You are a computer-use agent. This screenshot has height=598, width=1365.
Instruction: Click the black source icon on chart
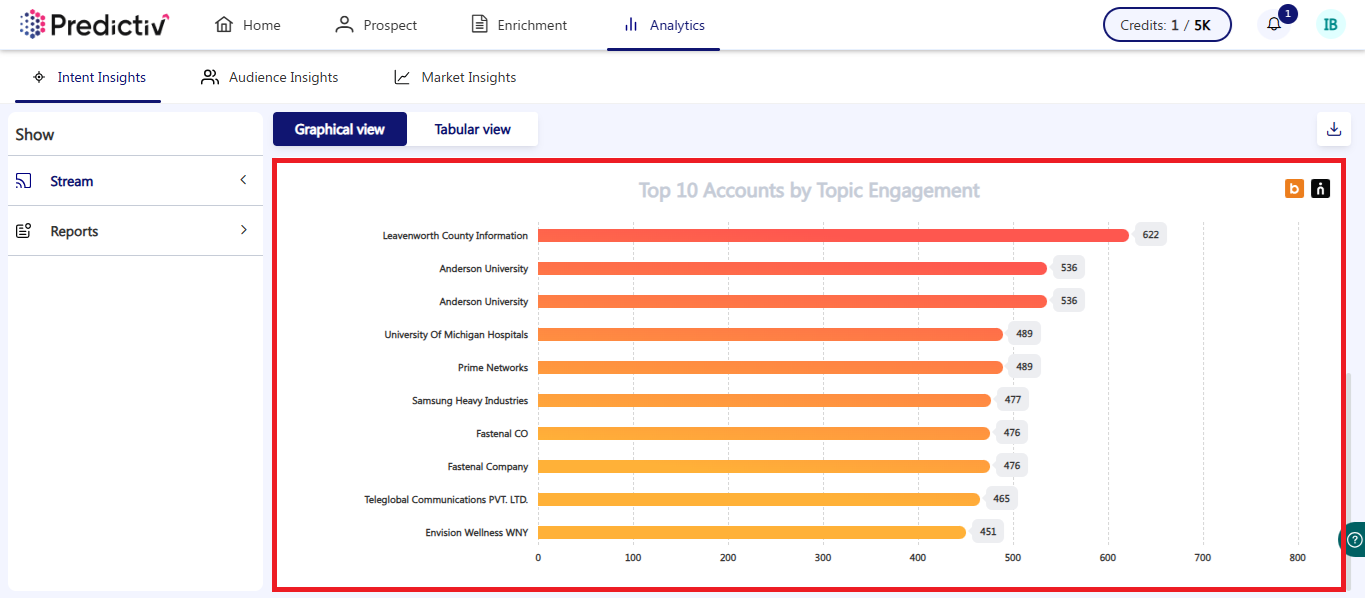[x=1320, y=188]
